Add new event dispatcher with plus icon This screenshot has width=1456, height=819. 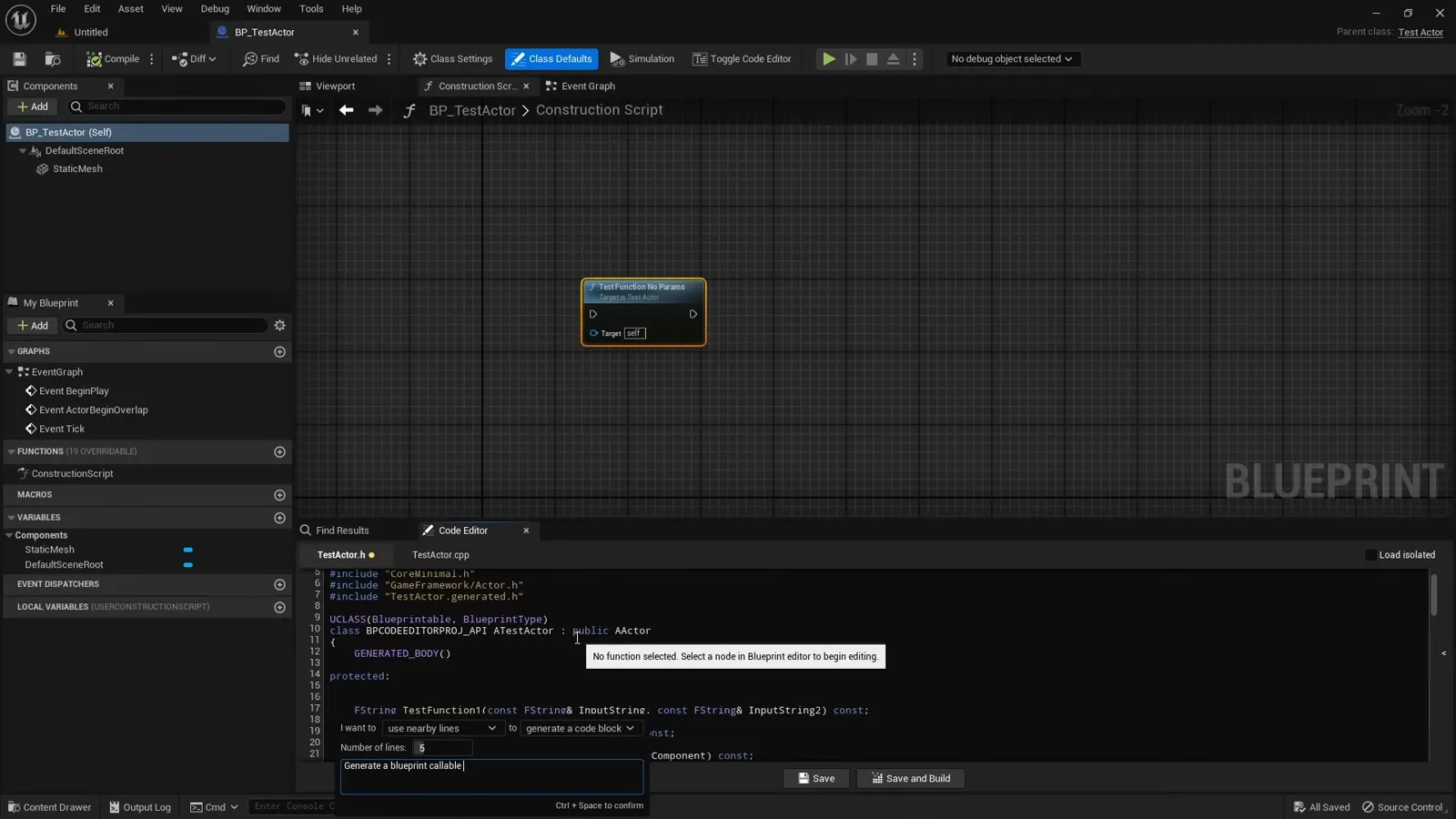pos(280,585)
